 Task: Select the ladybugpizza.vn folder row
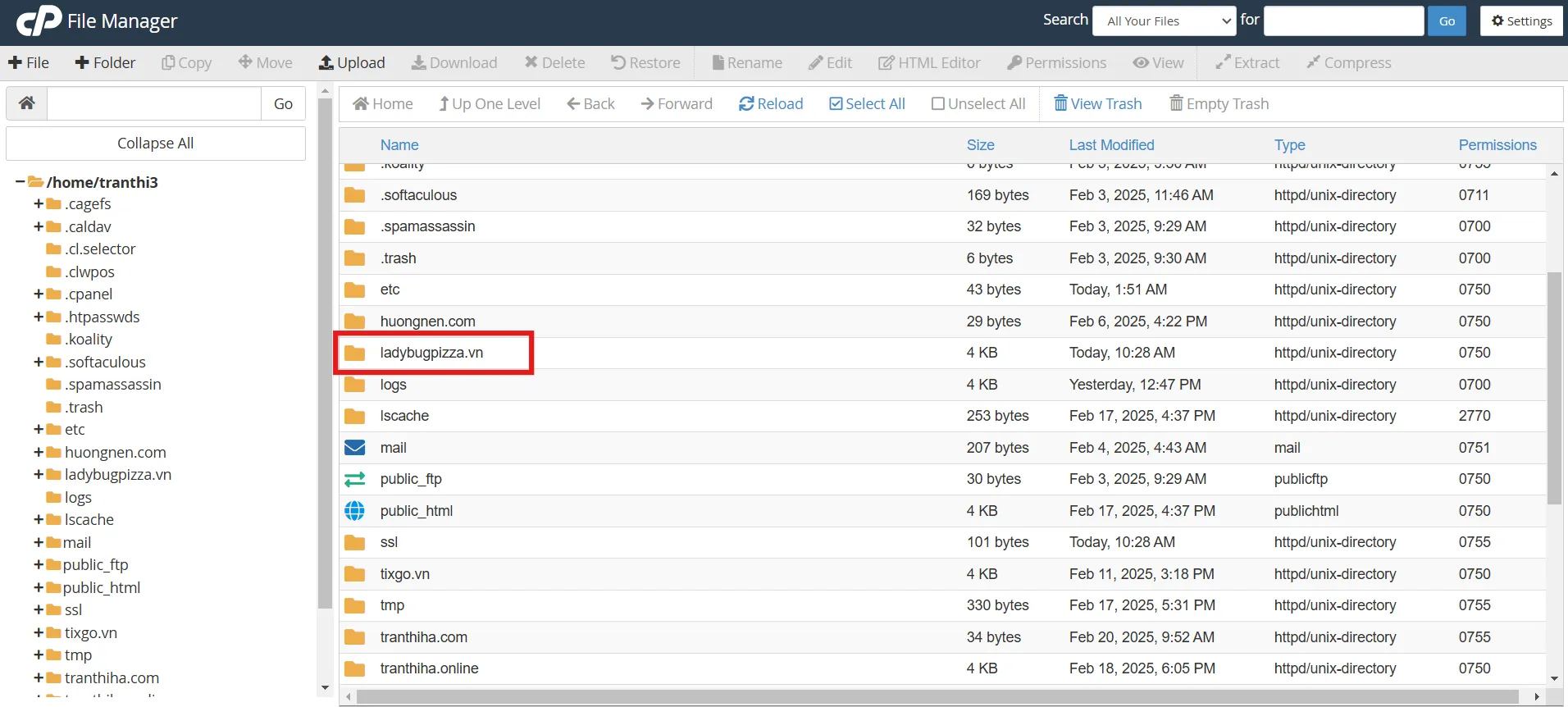tap(942, 353)
